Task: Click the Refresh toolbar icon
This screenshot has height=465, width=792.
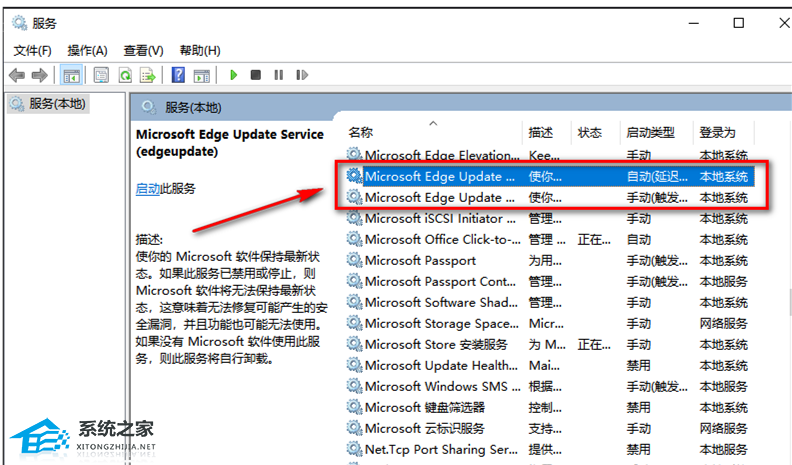Action: 125,76
